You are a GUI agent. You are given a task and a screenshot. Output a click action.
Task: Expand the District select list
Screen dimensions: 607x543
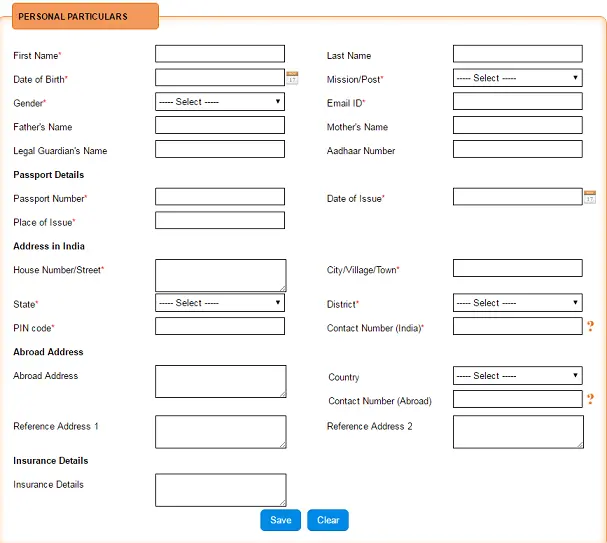click(518, 303)
